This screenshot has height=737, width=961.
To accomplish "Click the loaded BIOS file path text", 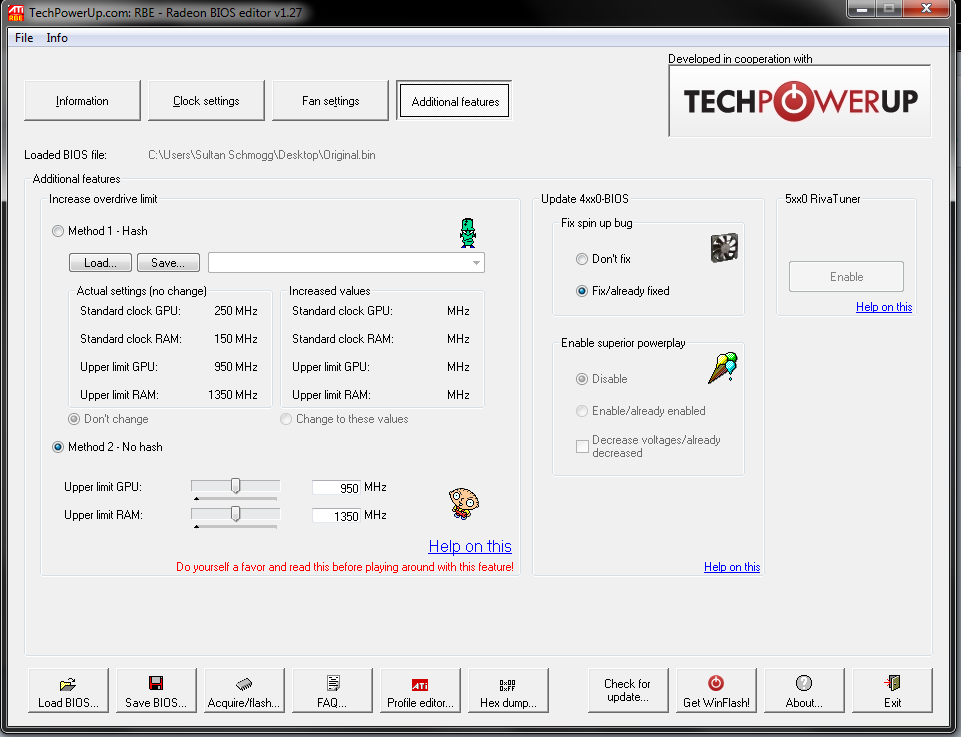I will coord(262,155).
